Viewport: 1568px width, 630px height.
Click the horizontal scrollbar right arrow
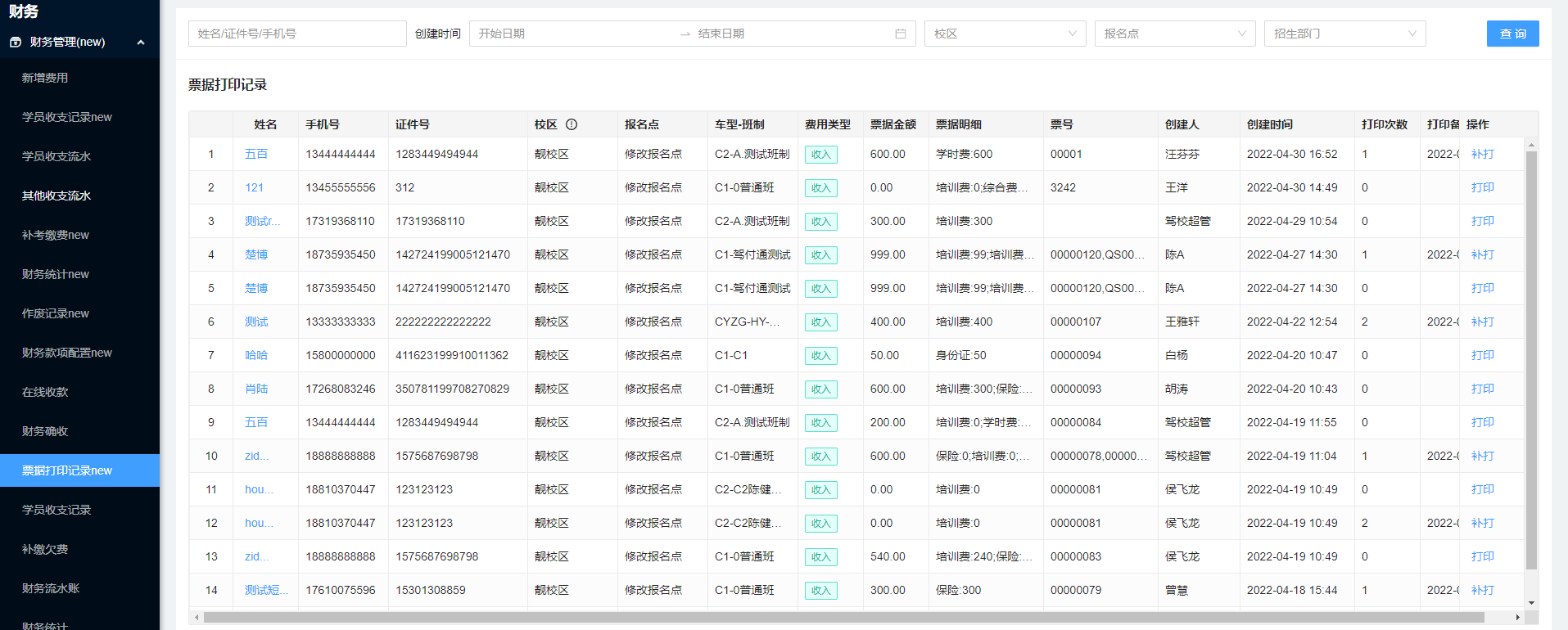[x=1517, y=618]
